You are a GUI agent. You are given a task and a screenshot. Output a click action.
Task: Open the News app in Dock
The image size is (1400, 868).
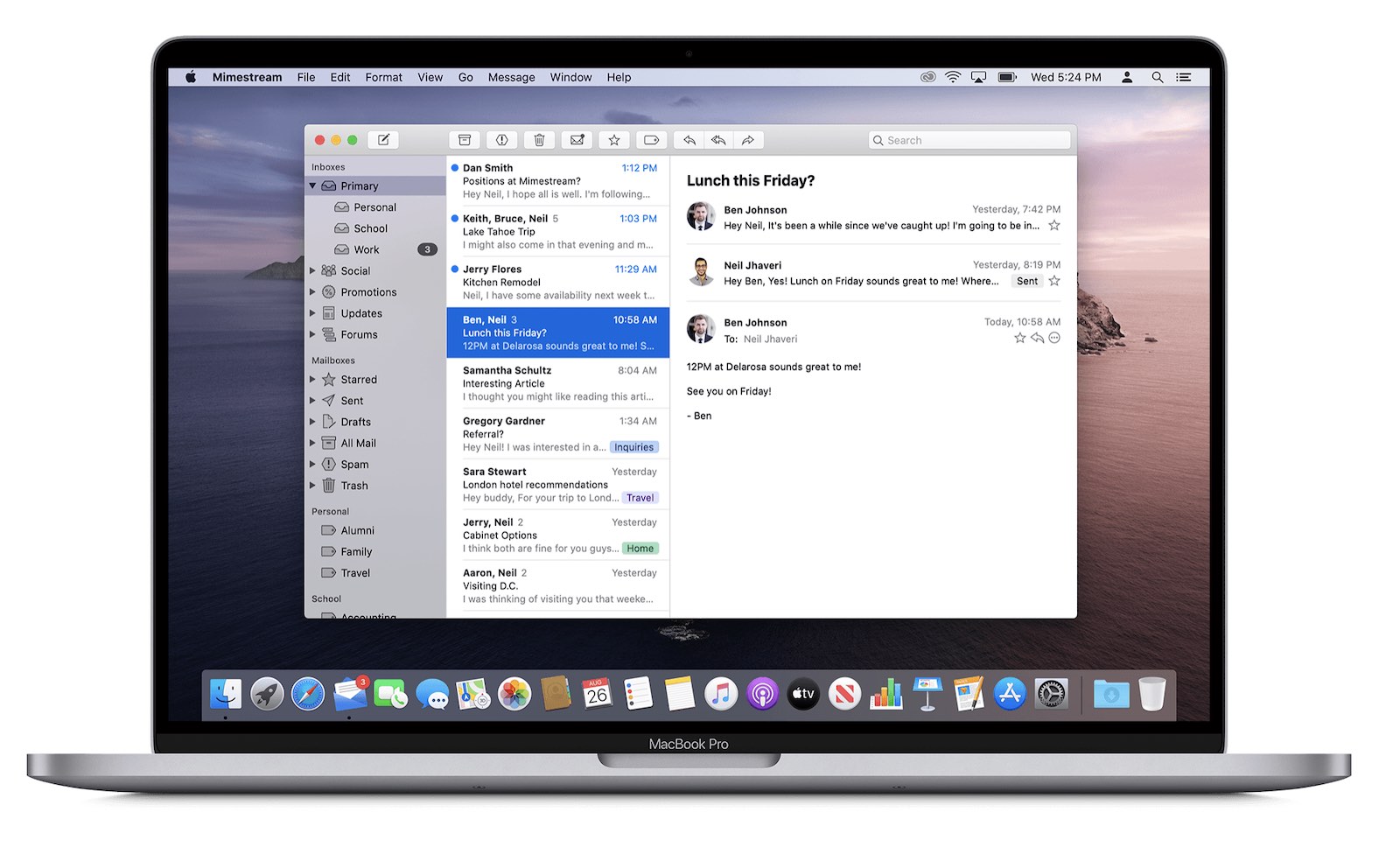(x=844, y=695)
